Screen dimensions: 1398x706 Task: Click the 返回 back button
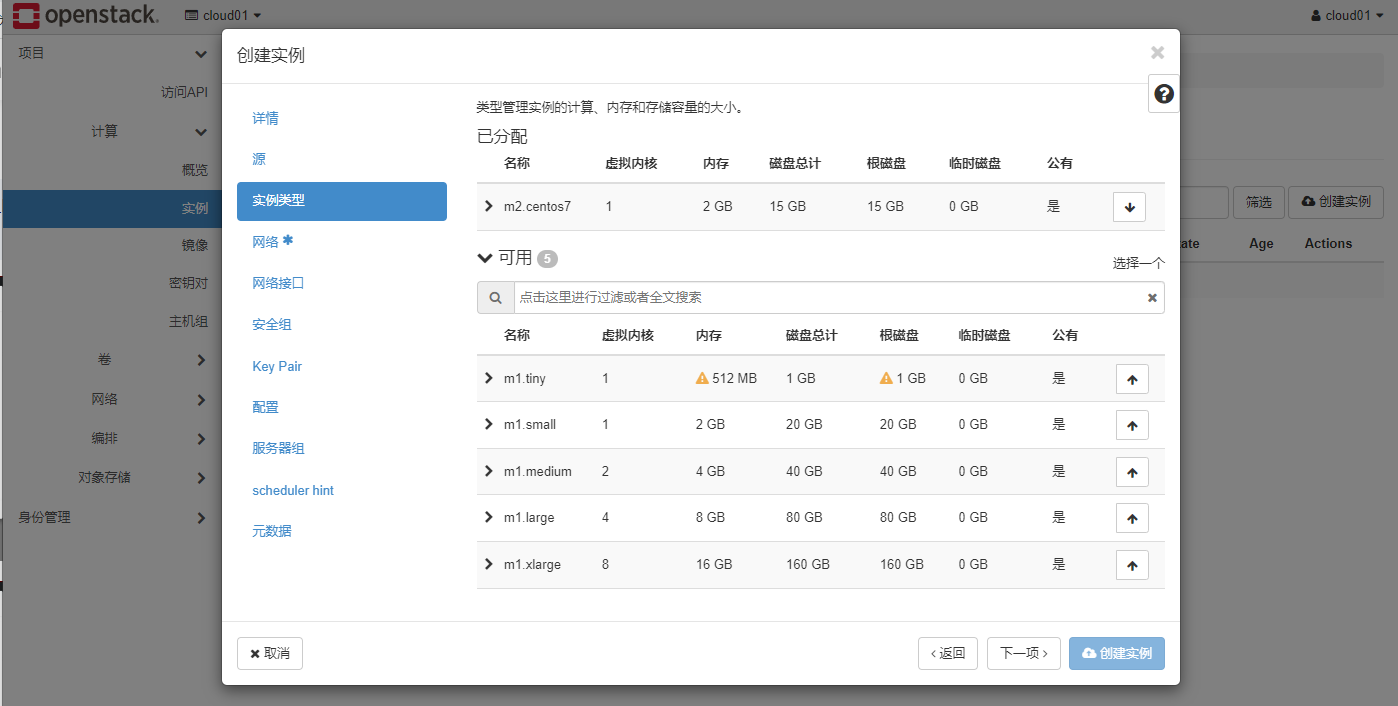[x=947, y=653]
